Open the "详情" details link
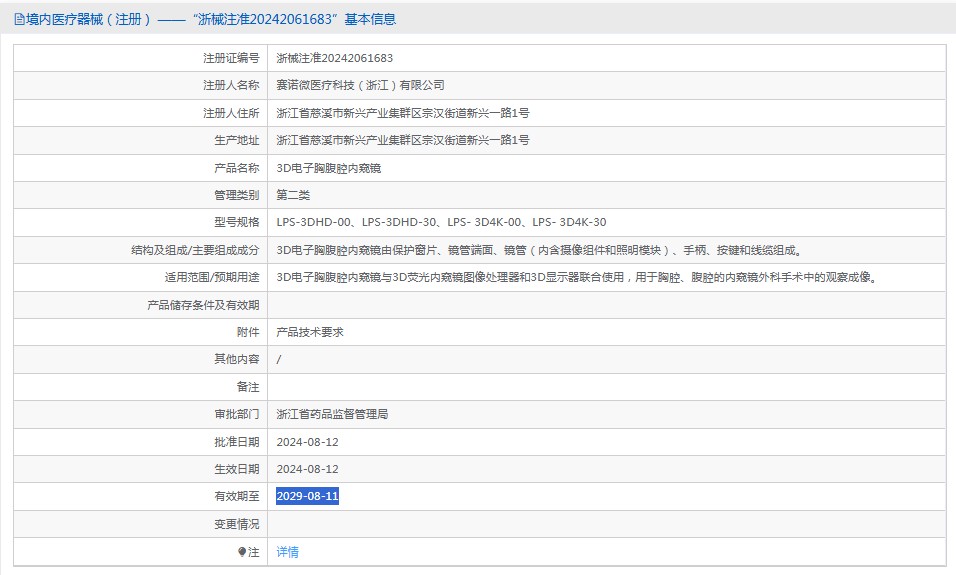 (x=287, y=552)
